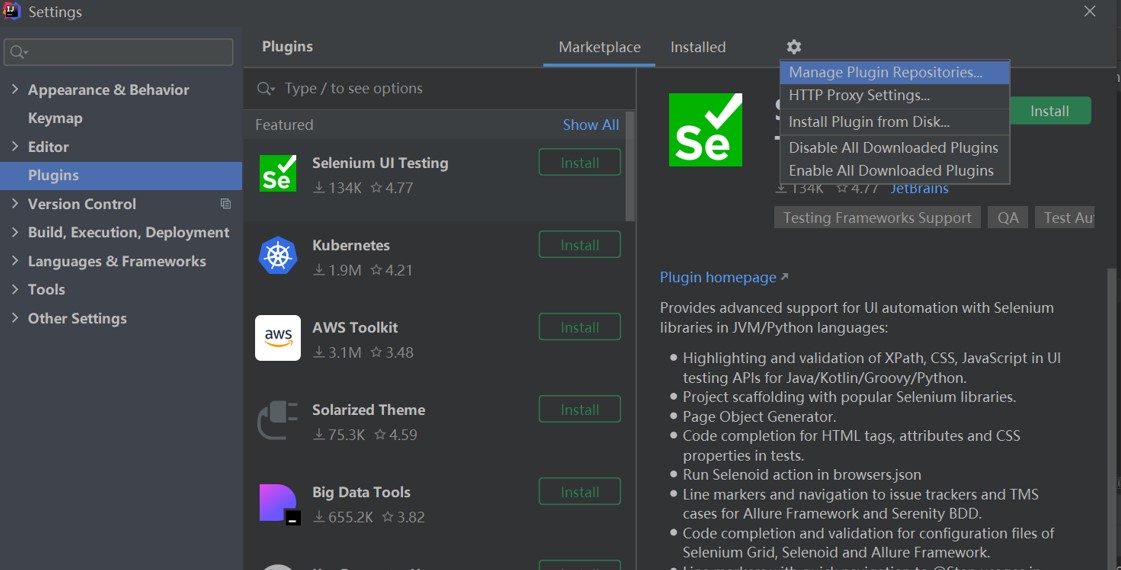Click the Kubernetes plugin icon
This screenshot has height=570, width=1121.
click(277, 255)
